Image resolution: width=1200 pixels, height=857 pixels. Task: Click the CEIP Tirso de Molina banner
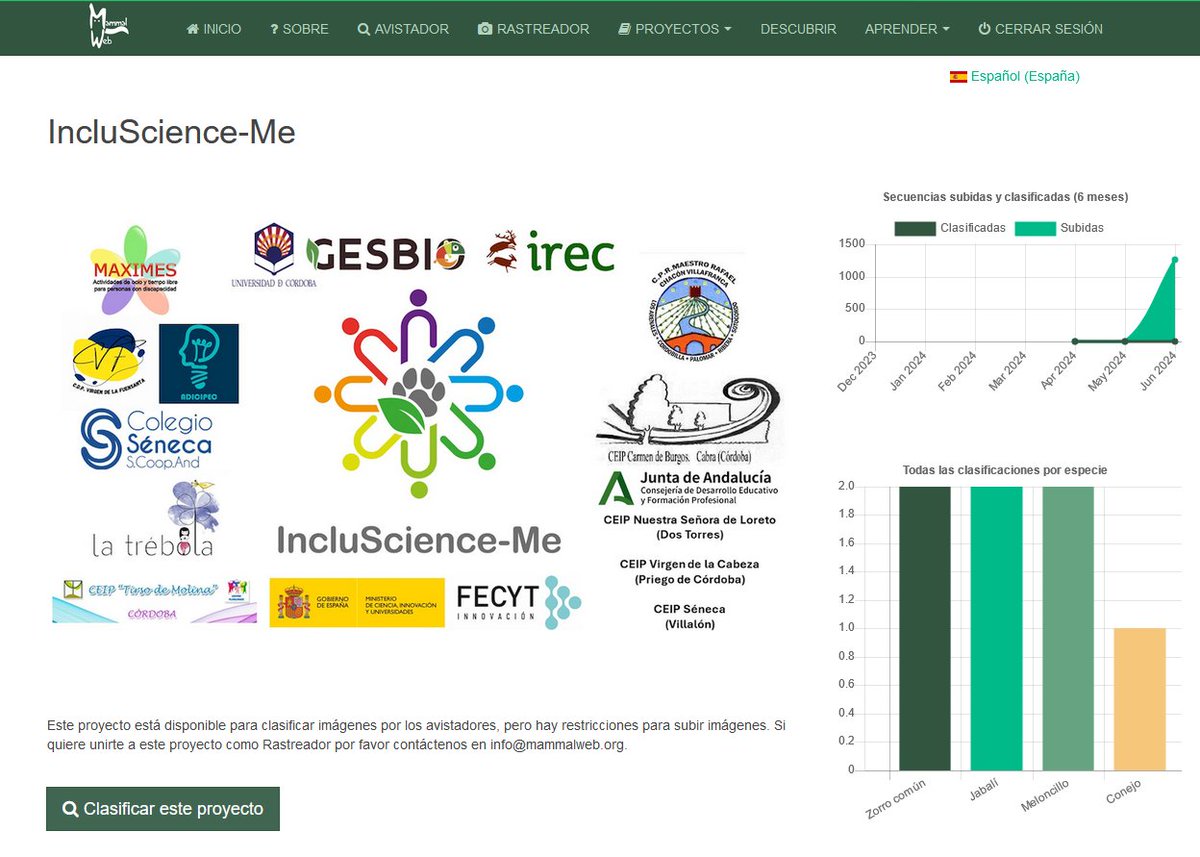(154, 600)
